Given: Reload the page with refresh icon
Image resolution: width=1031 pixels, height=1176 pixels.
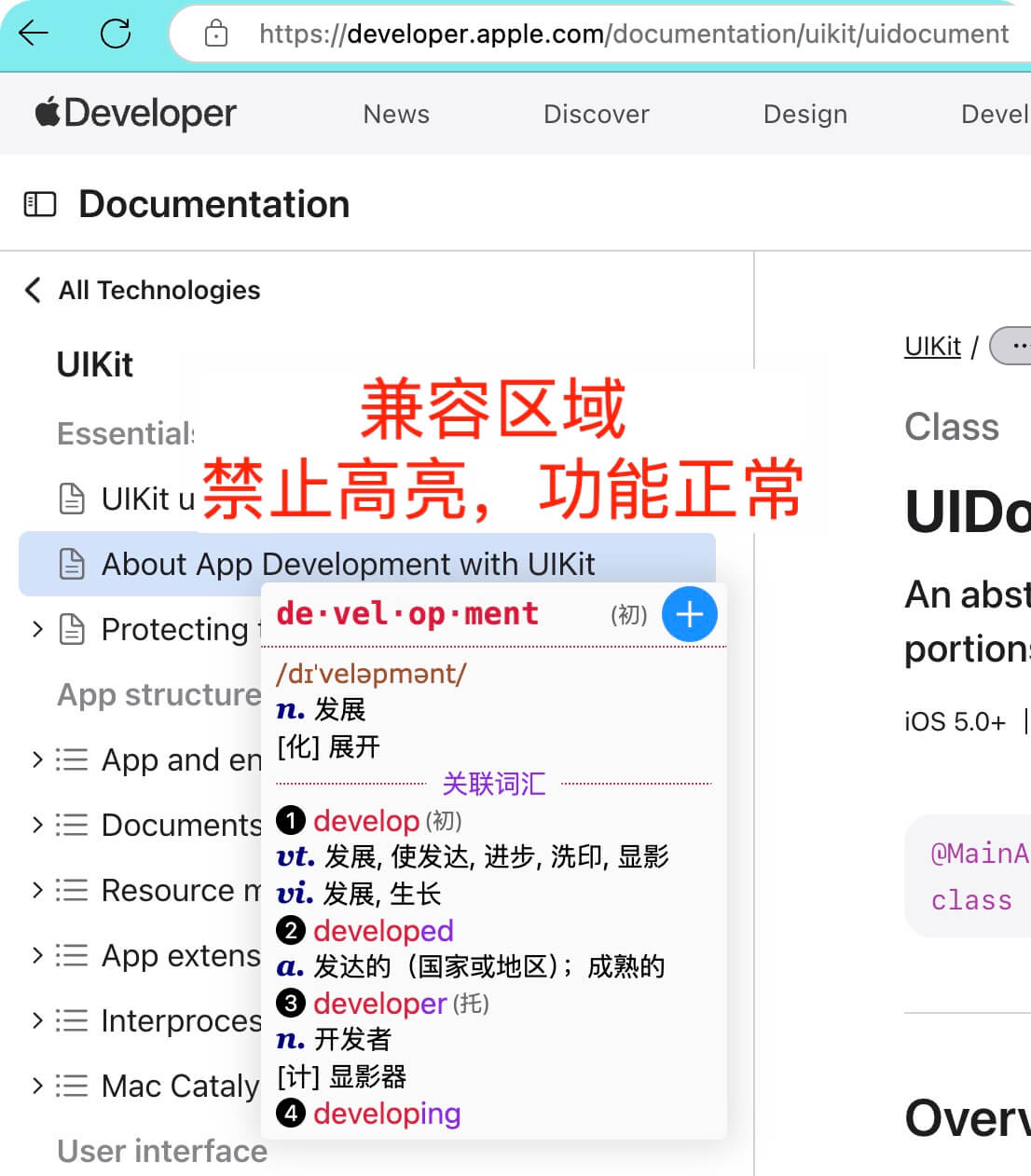Looking at the screenshot, I should [116, 34].
